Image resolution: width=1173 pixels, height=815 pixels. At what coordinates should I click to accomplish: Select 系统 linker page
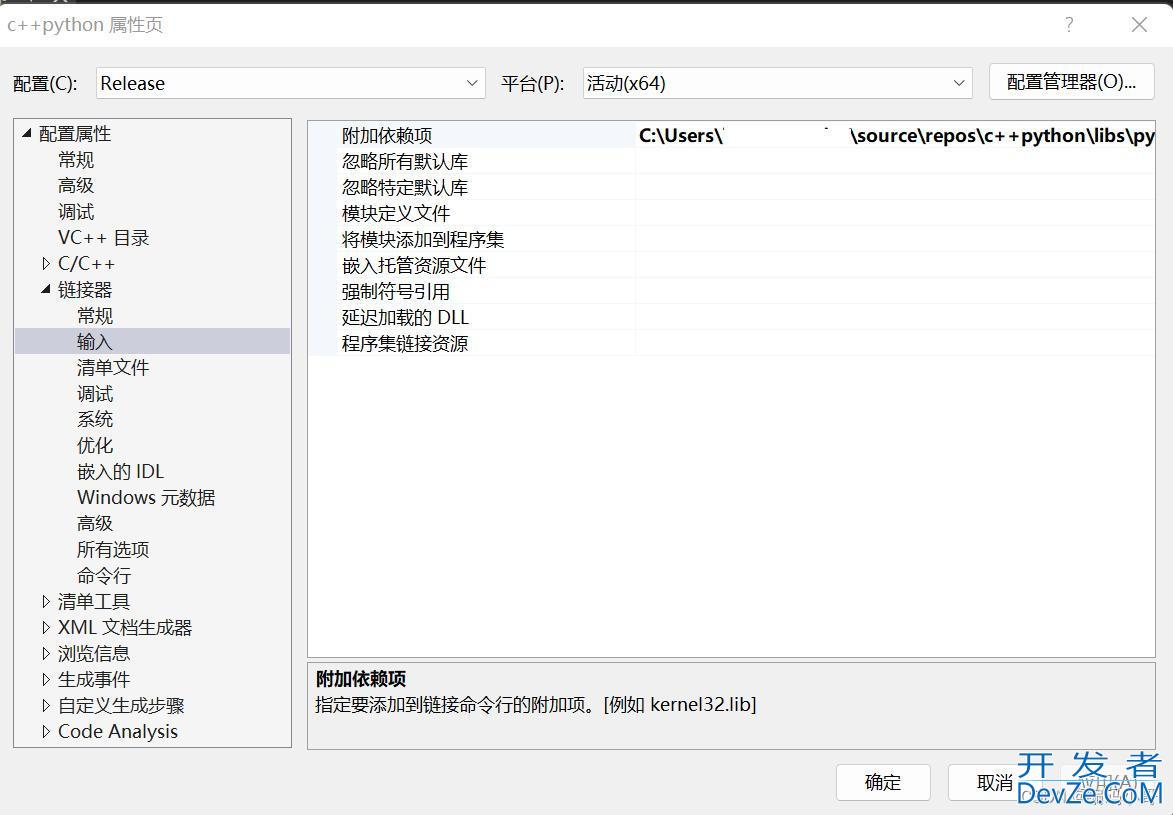click(x=95, y=419)
